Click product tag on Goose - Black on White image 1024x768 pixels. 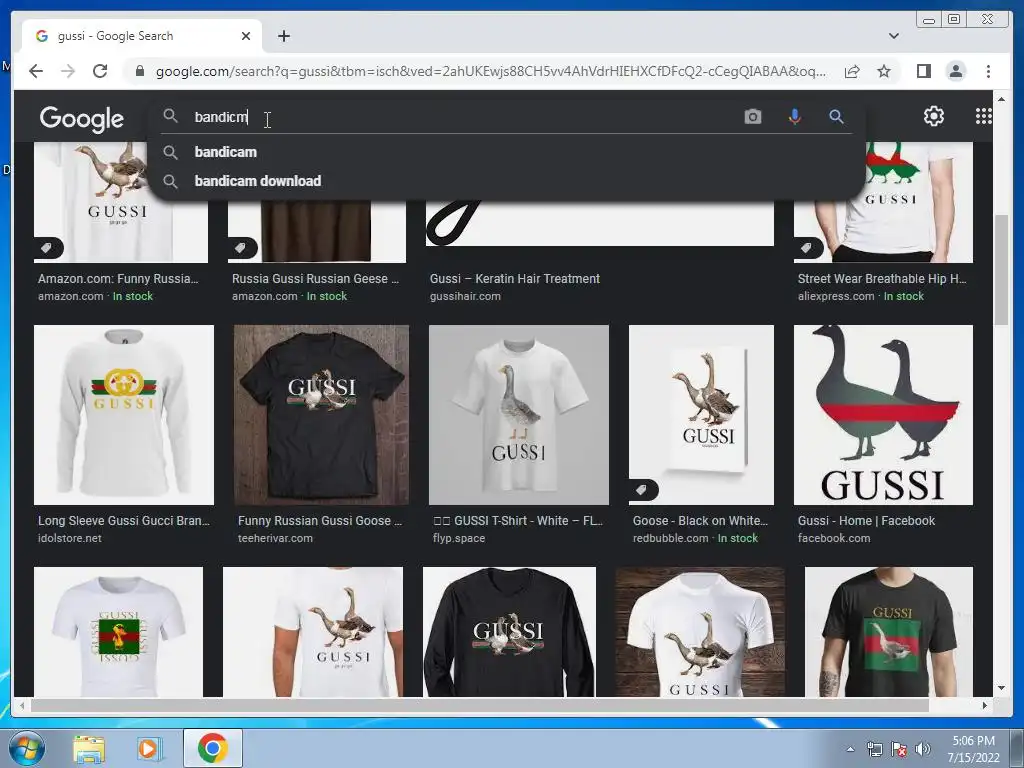click(643, 490)
